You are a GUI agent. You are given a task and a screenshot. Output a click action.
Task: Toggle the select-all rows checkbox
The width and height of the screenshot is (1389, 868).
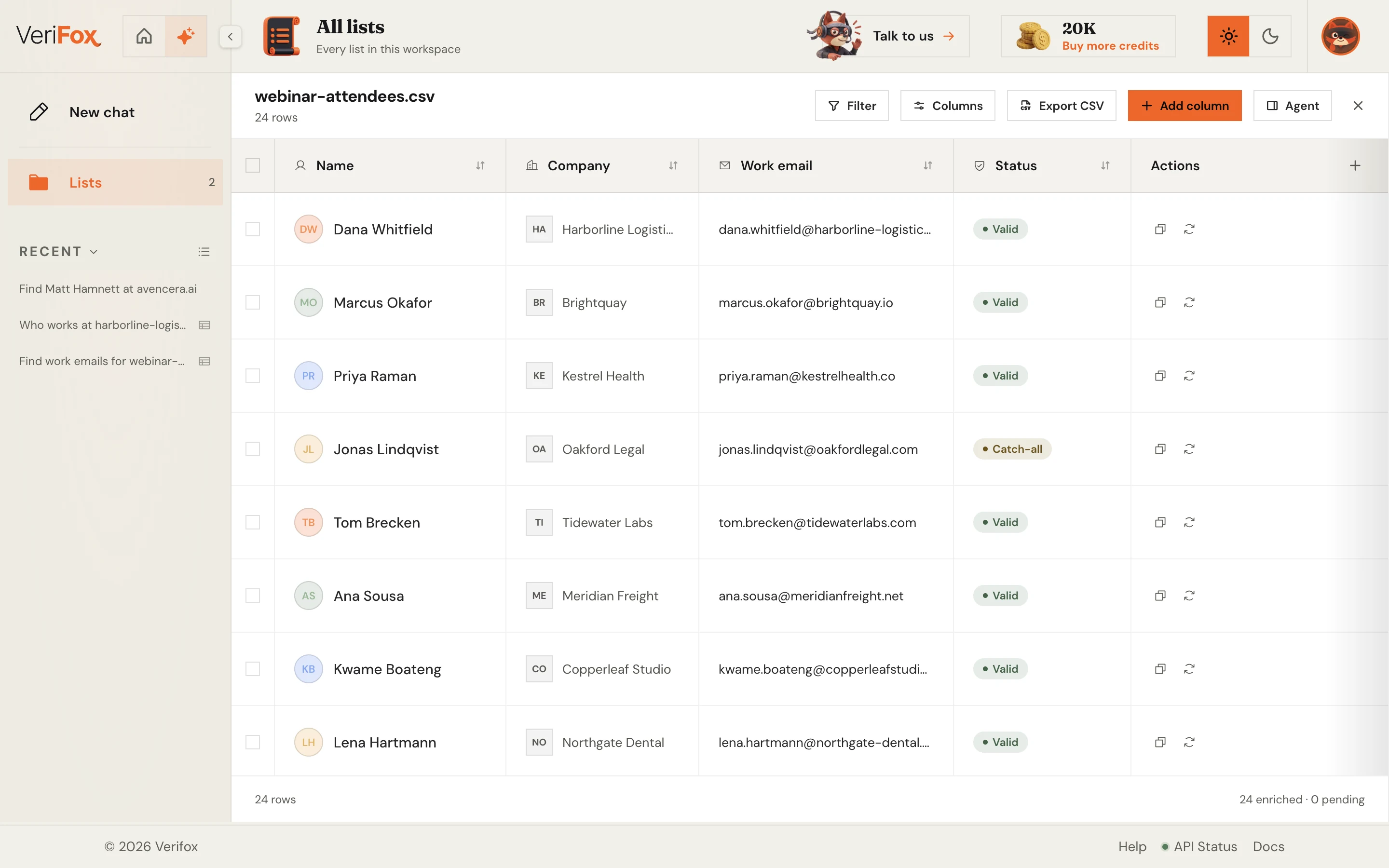pyautogui.click(x=253, y=165)
